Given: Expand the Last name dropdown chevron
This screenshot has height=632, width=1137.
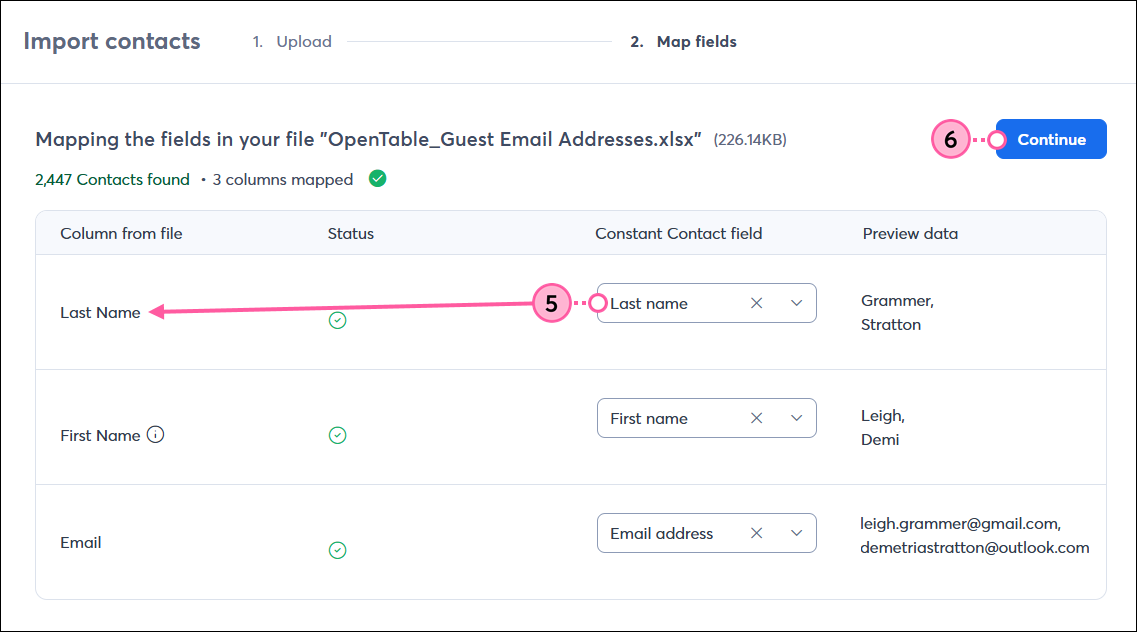Looking at the screenshot, I should (x=796, y=303).
